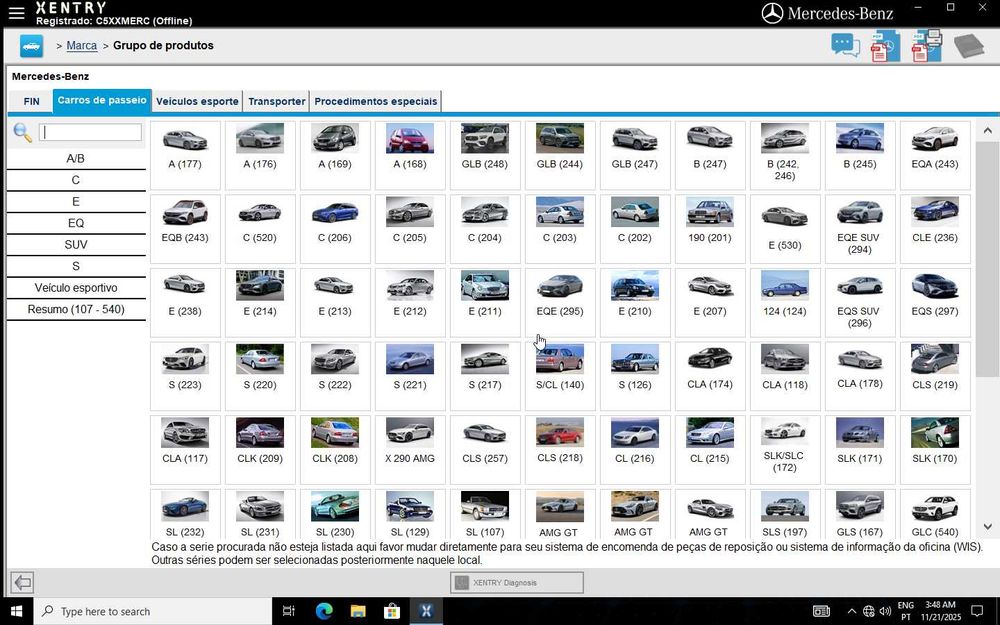Choose the SLS (197) model
This screenshot has width=1000, height=625.
[784, 513]
